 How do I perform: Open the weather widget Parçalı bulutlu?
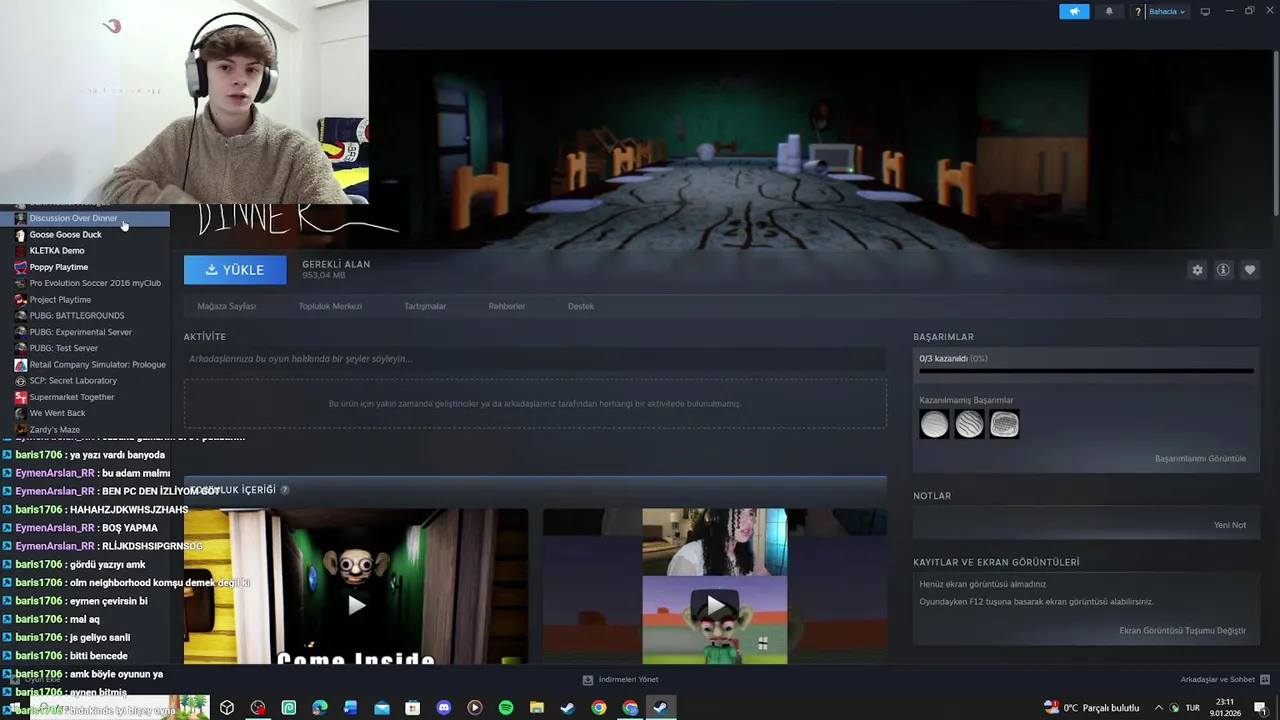tap(1091, 708)
